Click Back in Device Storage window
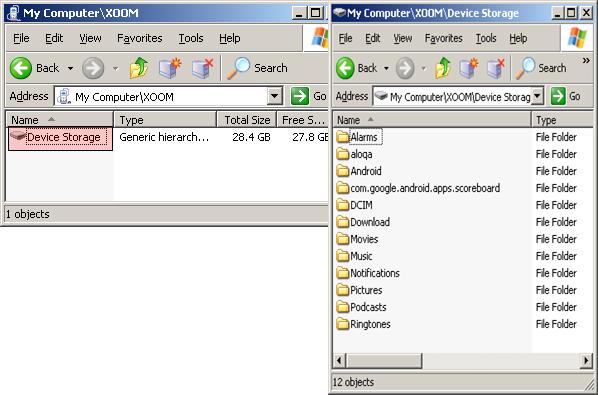 coord(357,68)
